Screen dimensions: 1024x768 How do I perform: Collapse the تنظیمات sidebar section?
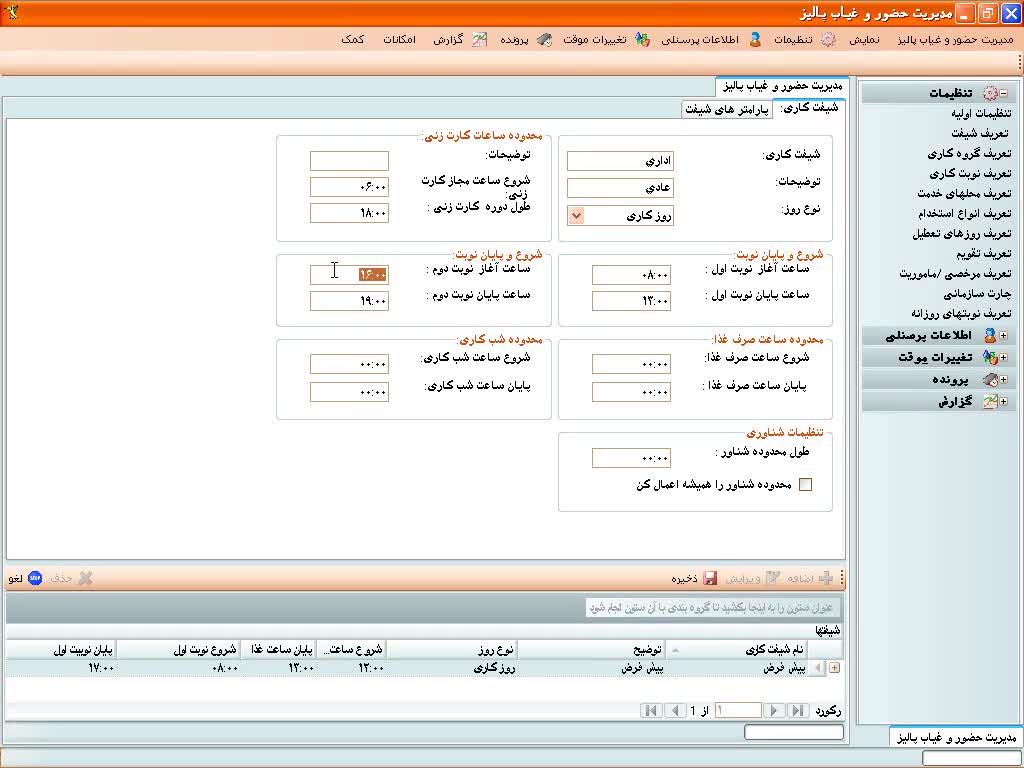[x=1003, y=93]
